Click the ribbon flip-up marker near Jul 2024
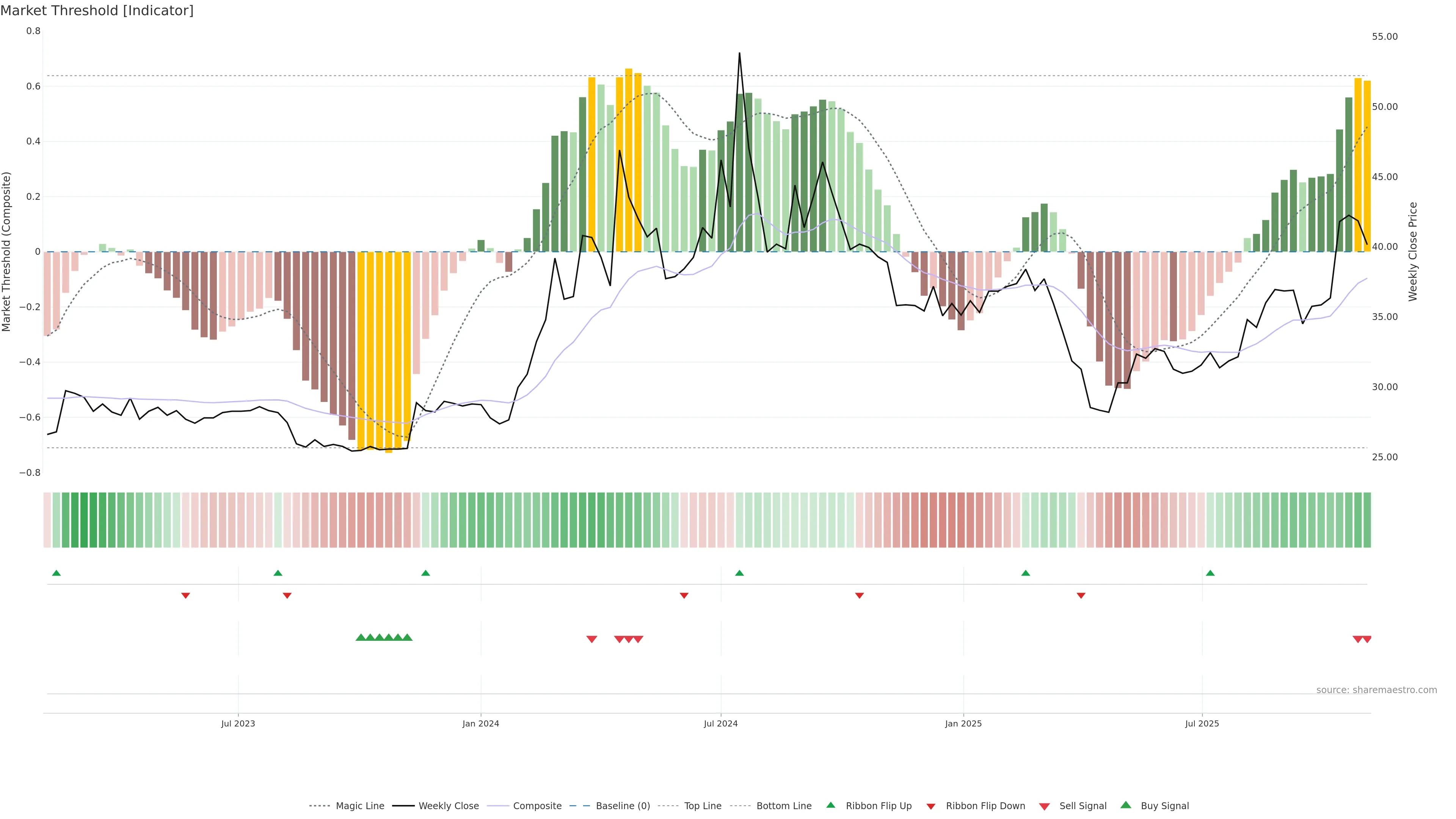1456x819 pixels. click(739, 573)
